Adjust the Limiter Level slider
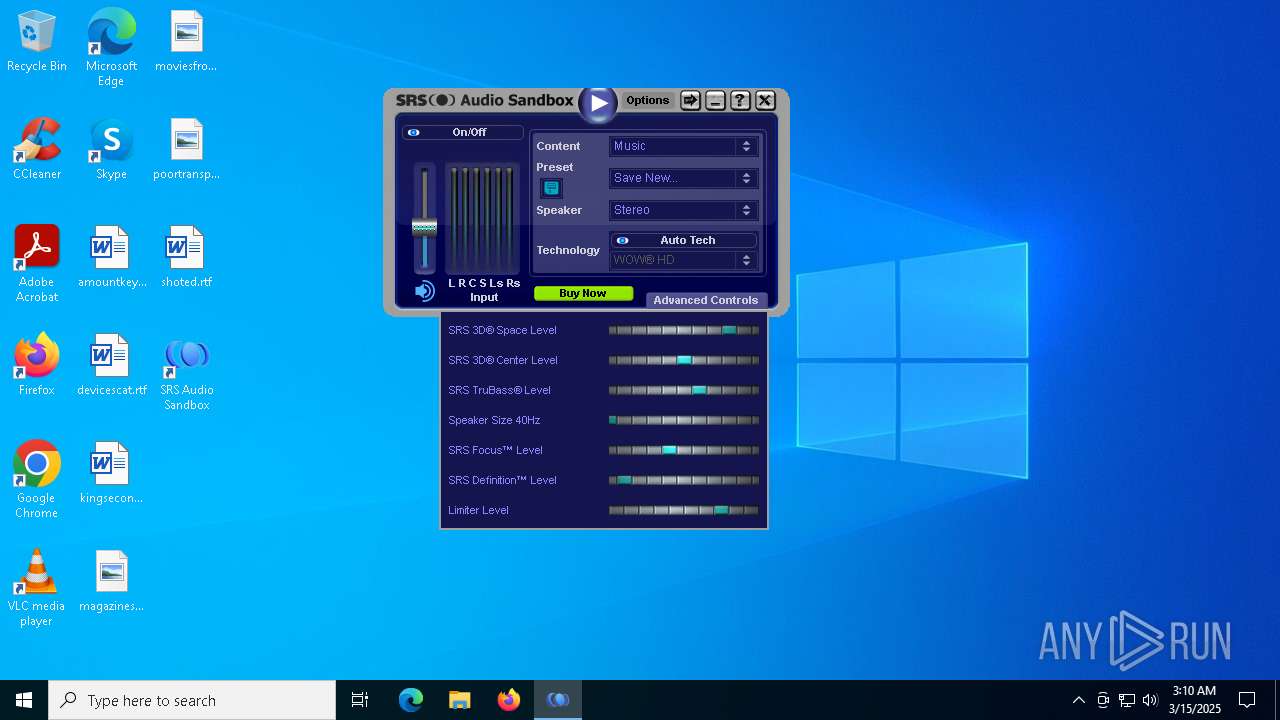Image resolution: width=1280 pixels, height=720 pixels. 684,510
